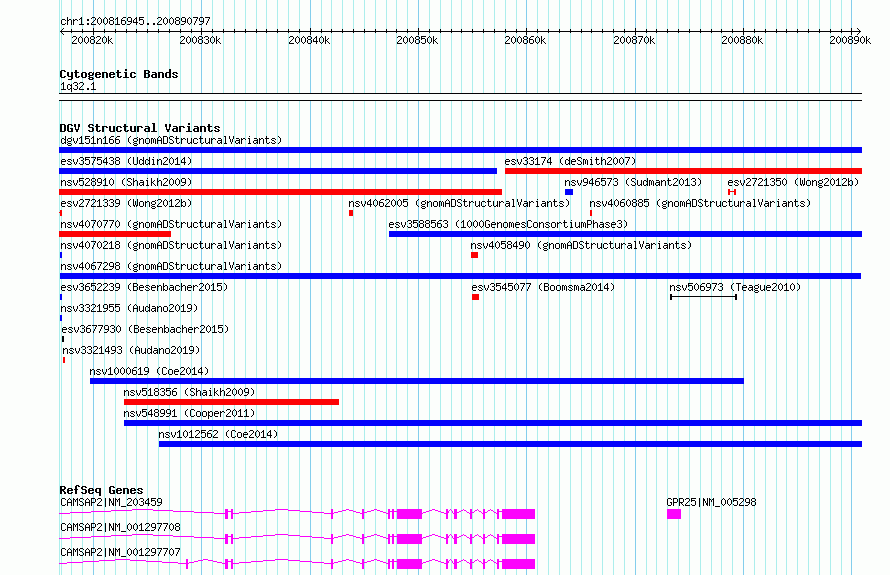Click the ruler's left arrow end
This screenshot has width=890, height=575.
coord(62,31)
